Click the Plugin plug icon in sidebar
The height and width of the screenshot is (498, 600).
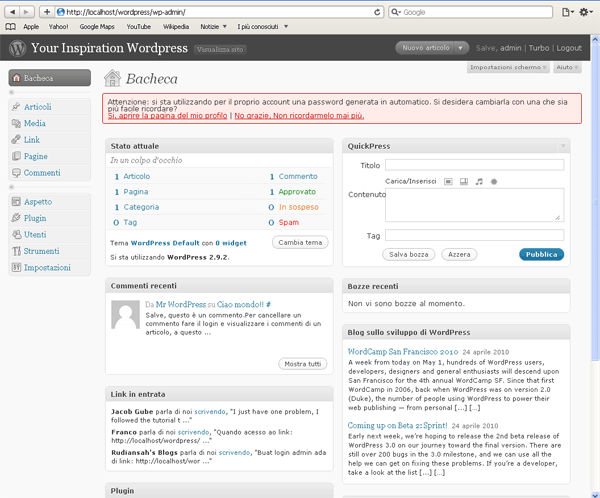coord(16,218)
